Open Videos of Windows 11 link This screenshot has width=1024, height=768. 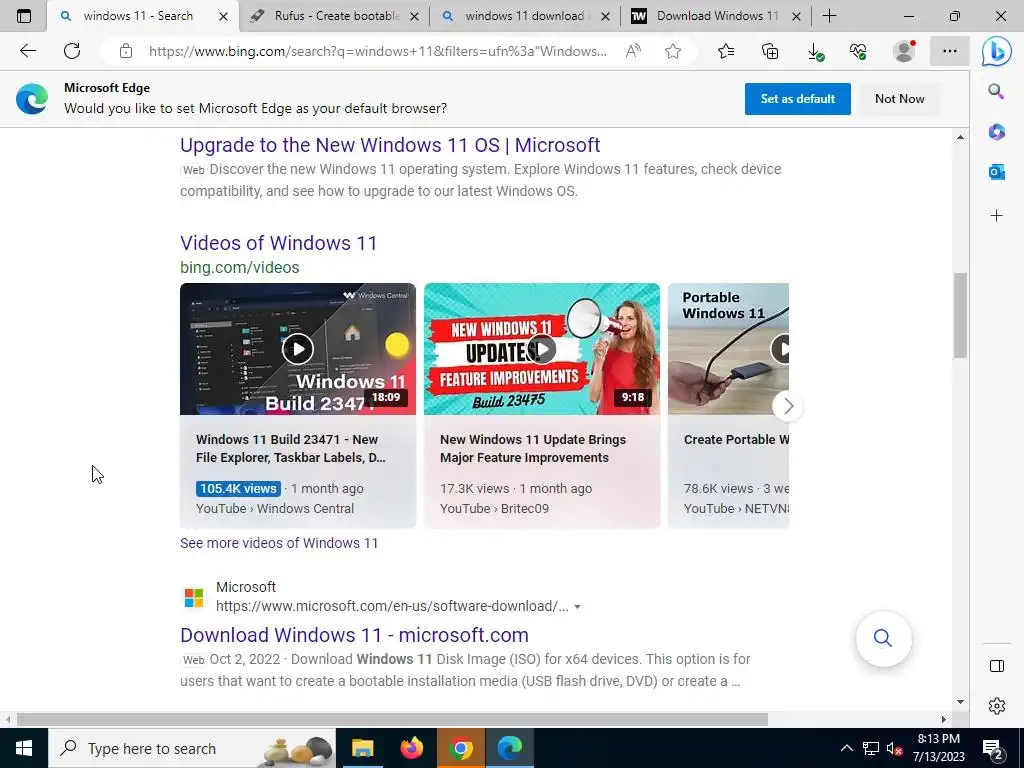(x=278, y=243)
